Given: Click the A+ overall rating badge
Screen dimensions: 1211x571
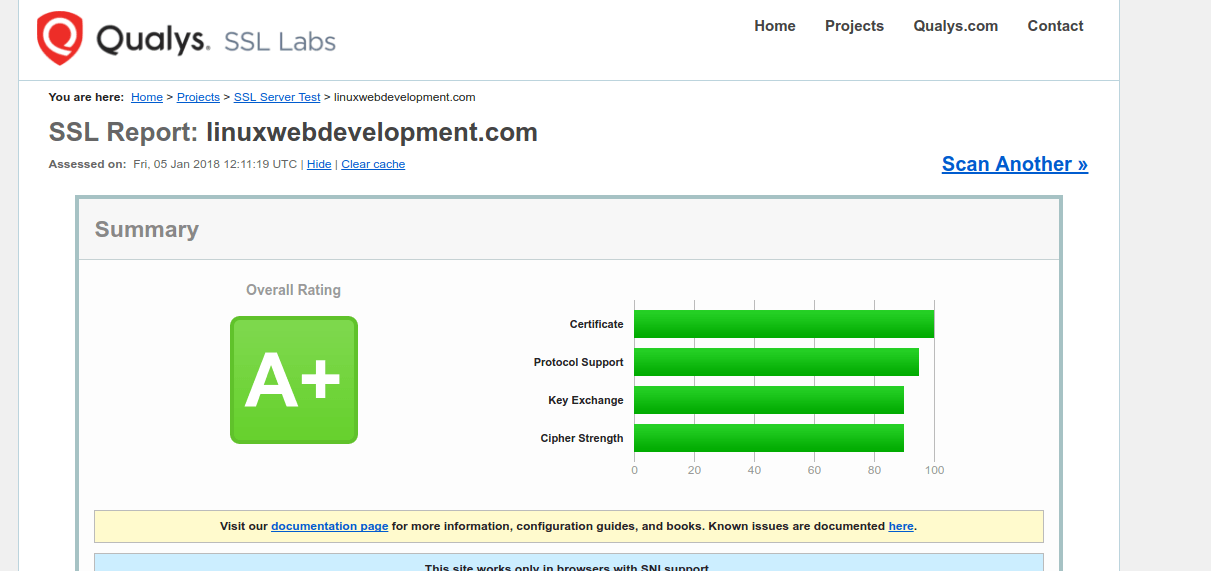Looking at the screenshot, I should coord(294,380).
